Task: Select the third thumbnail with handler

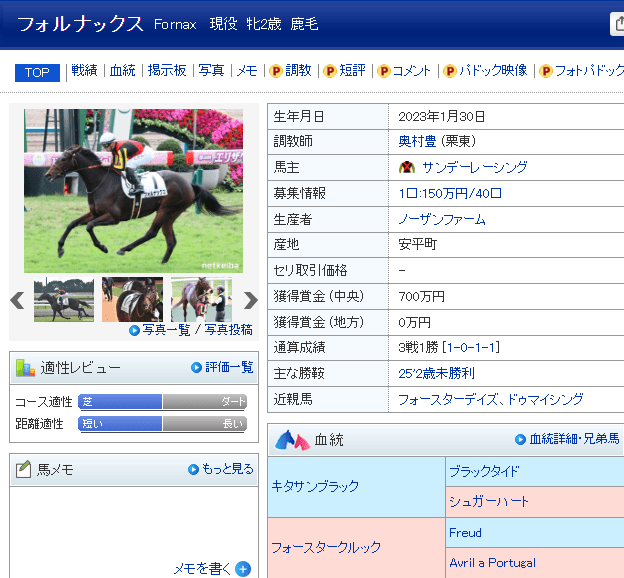Action: pos(201,300)
